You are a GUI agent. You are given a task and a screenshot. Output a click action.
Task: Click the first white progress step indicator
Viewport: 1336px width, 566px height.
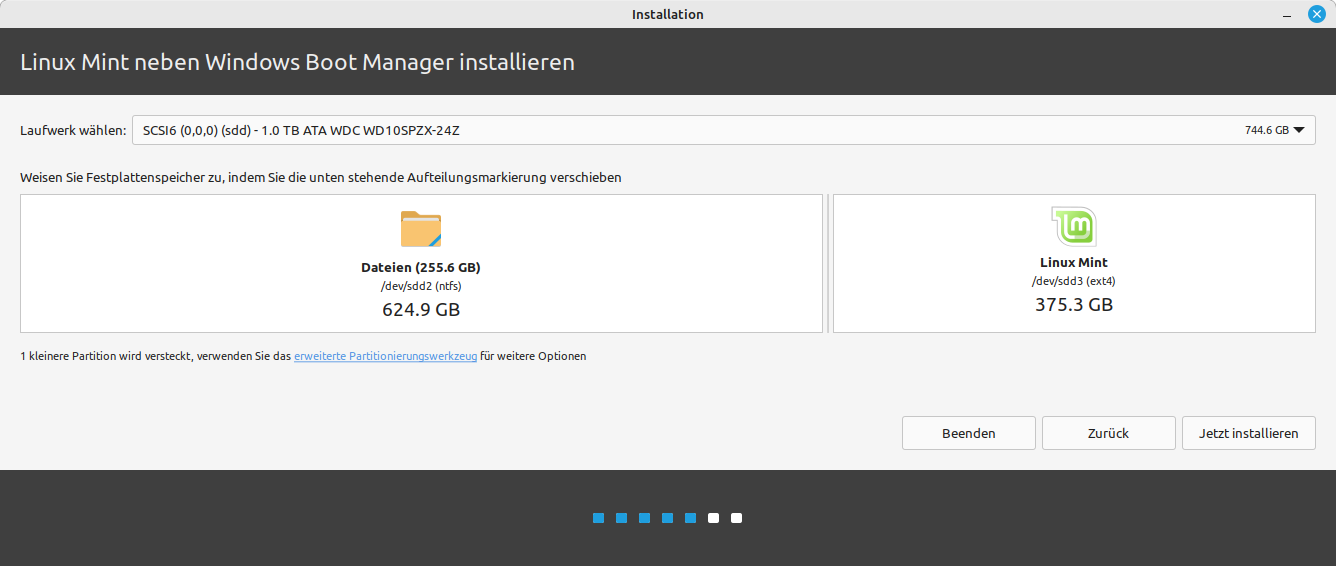[713, 518]
